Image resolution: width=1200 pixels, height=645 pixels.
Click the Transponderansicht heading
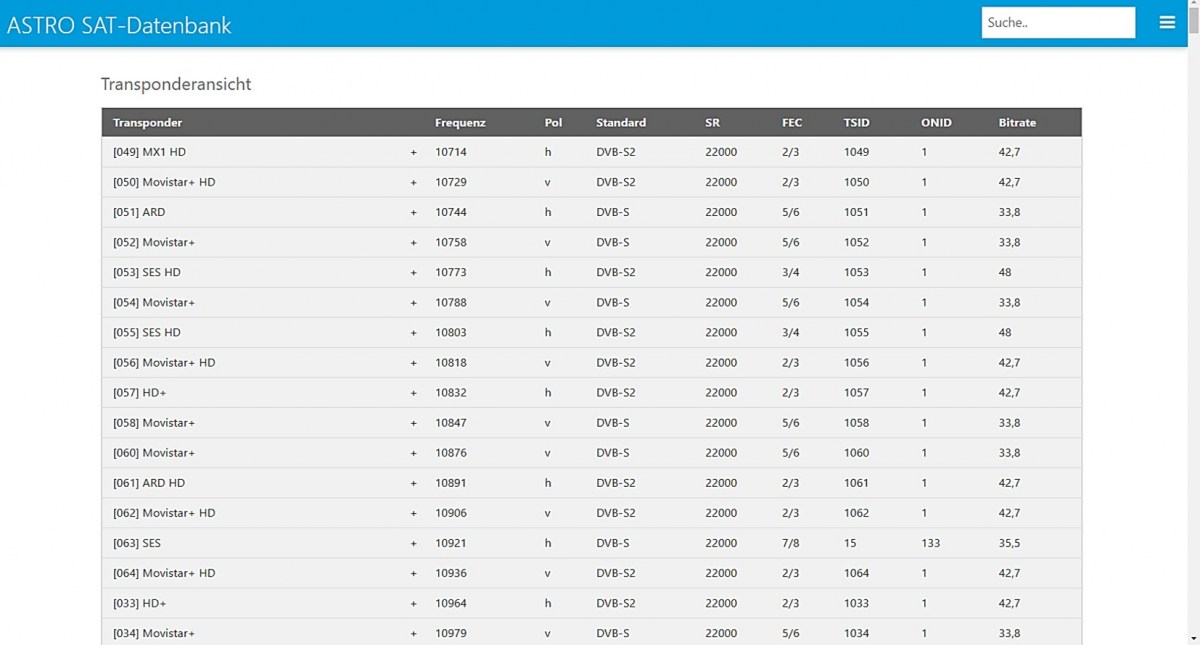click(176, 84)
